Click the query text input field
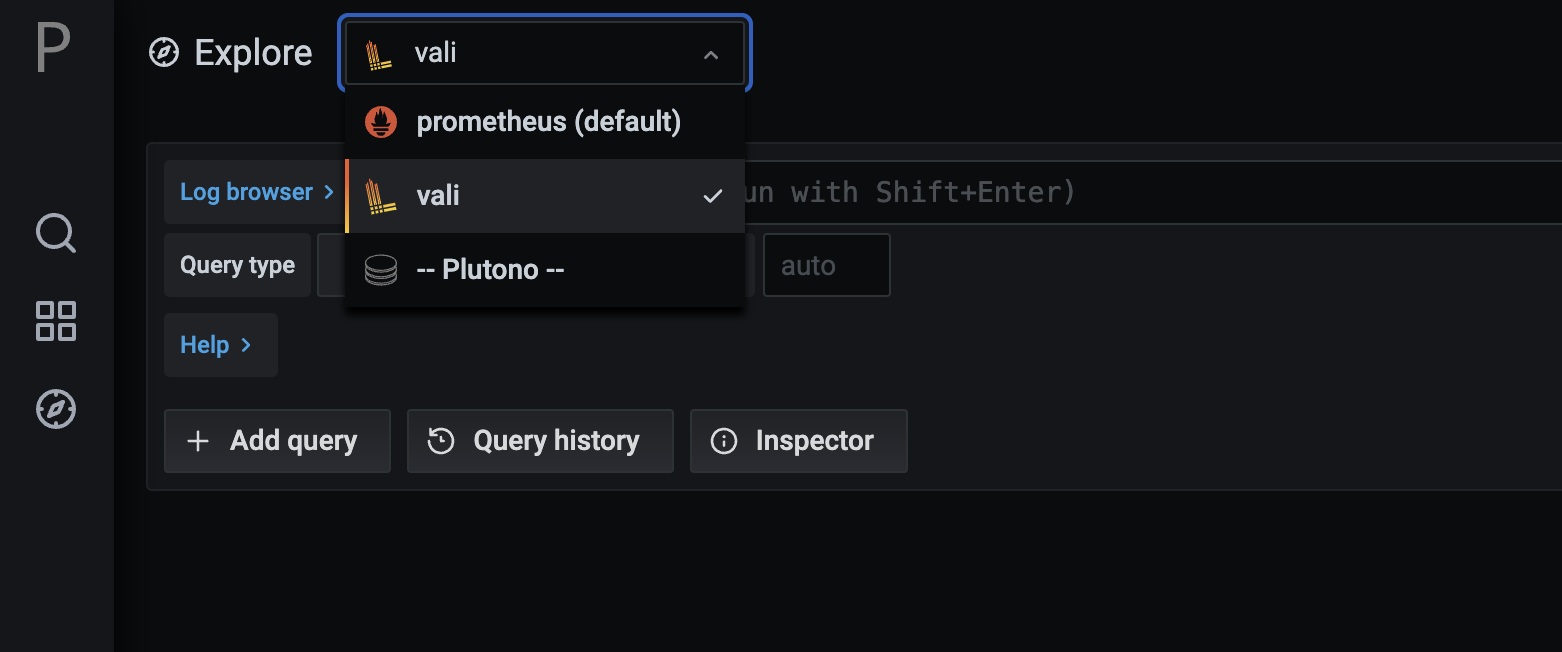This screenshot has height=652, width=1562. coord(1100,192)
